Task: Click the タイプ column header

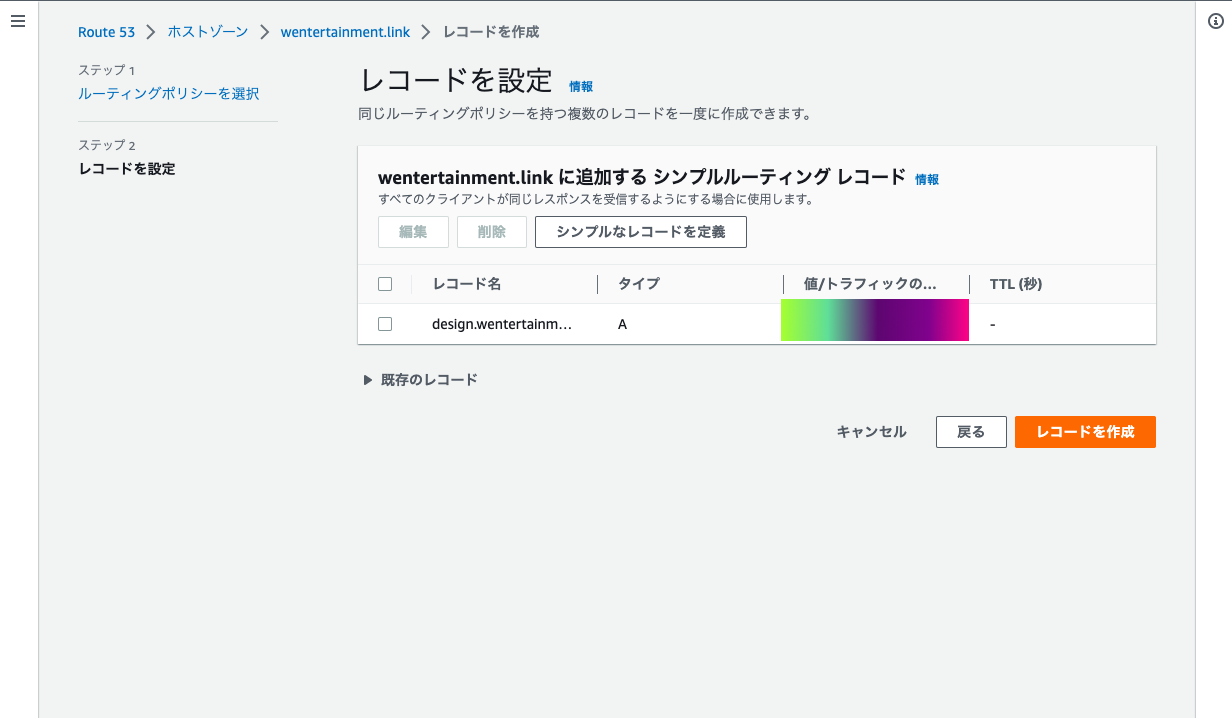Action: tap(639, 284)
